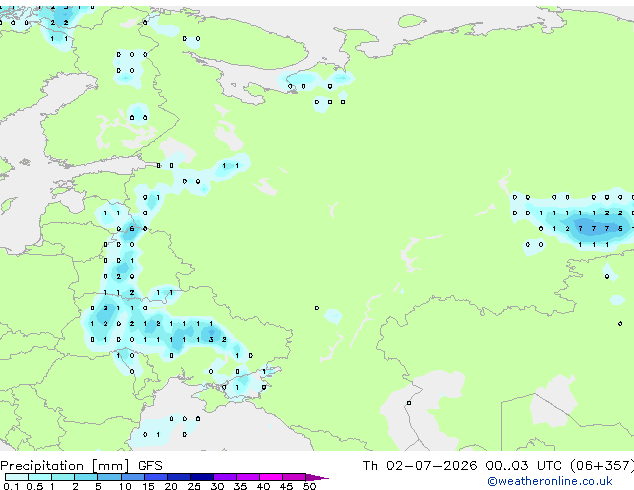Click the 0.5–1 mm legend color box
The width and height of the screenshot is (634, 490).
tap(40, 477)
